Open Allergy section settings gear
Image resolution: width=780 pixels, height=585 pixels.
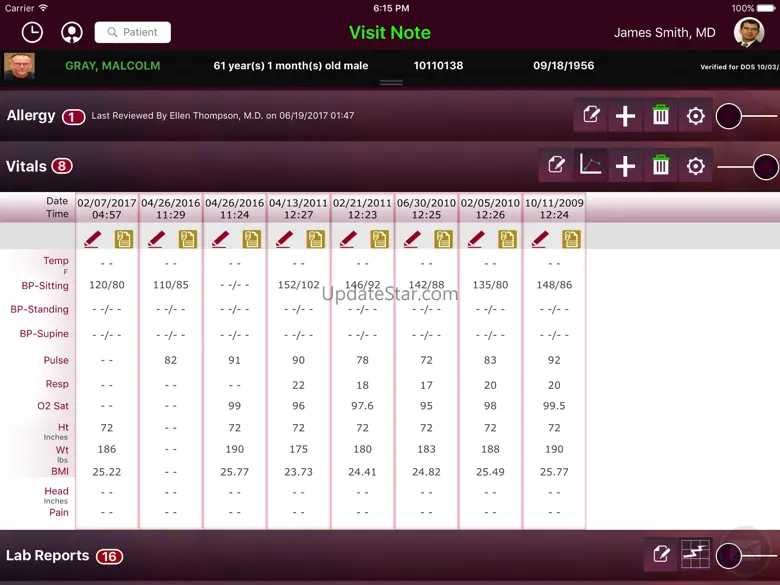(695, 116)
